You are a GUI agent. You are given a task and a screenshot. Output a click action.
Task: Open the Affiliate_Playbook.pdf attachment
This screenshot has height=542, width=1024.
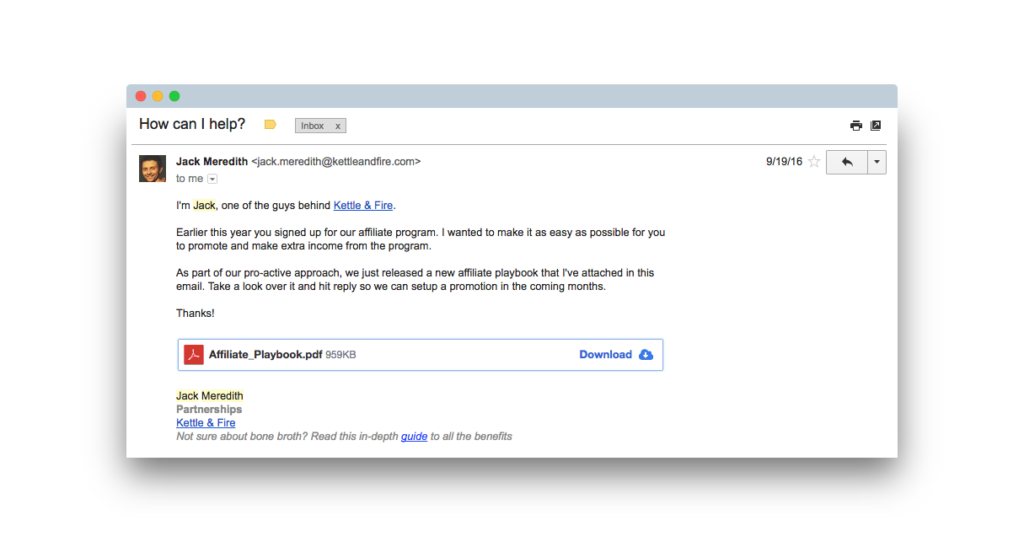tap(265, 355)
